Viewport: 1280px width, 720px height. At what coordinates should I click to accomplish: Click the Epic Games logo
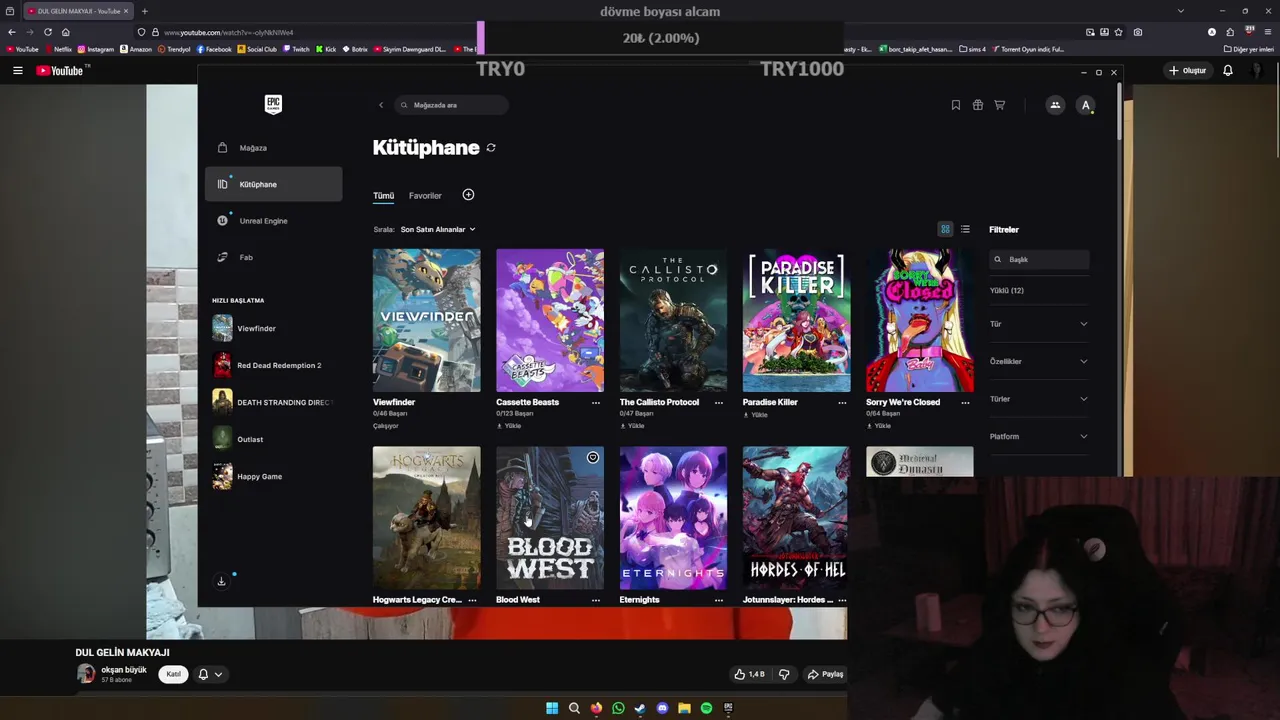pyautogui.click(x=273, y=105)
